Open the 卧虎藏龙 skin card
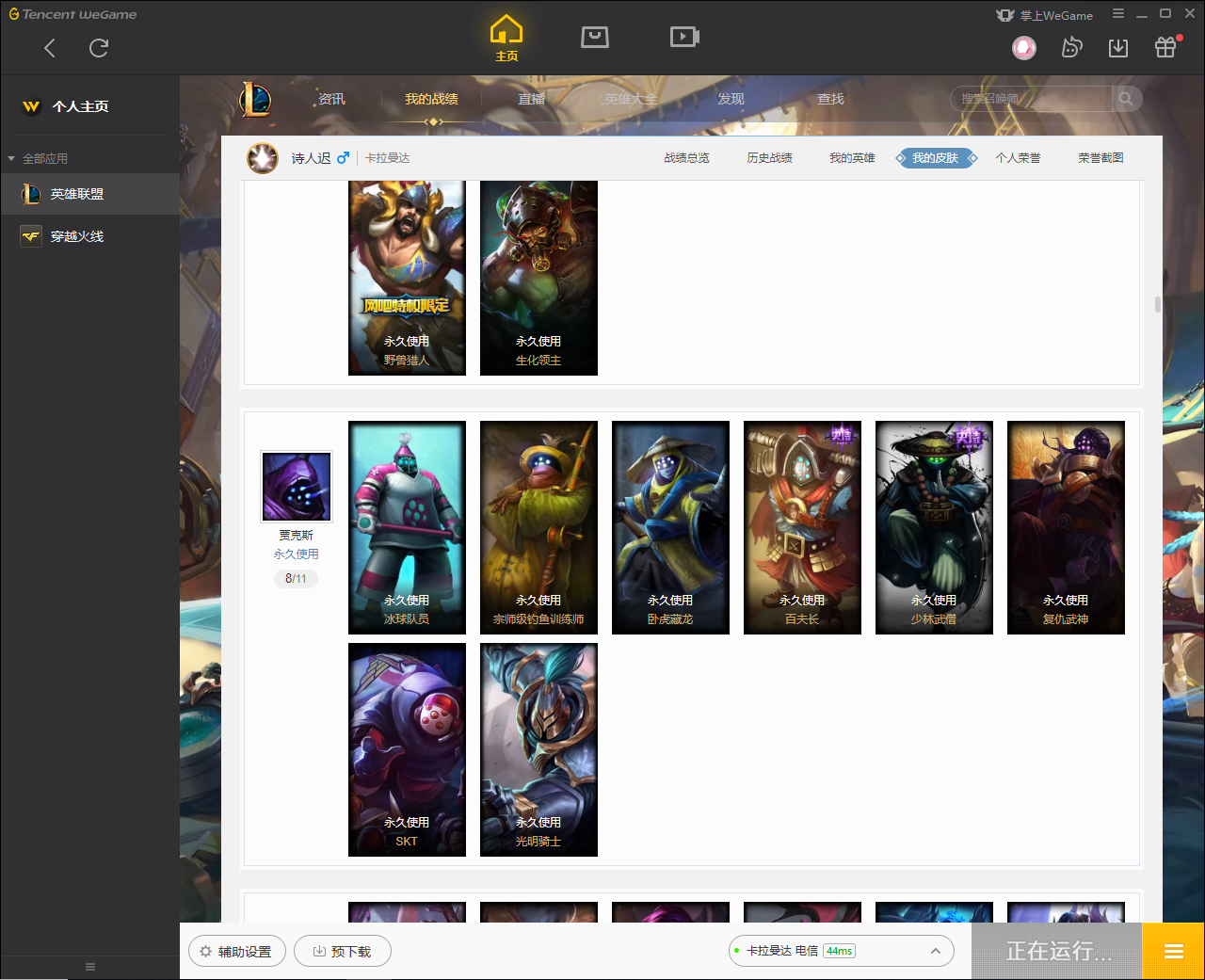1205x980 pixels. pyautogui.click(x=670, y=527)
